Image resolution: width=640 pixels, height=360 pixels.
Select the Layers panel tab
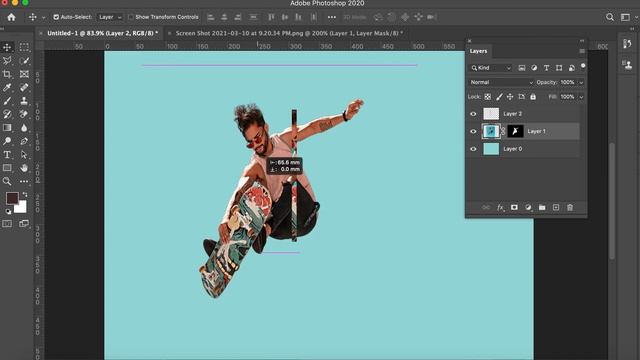click(478, 51)
